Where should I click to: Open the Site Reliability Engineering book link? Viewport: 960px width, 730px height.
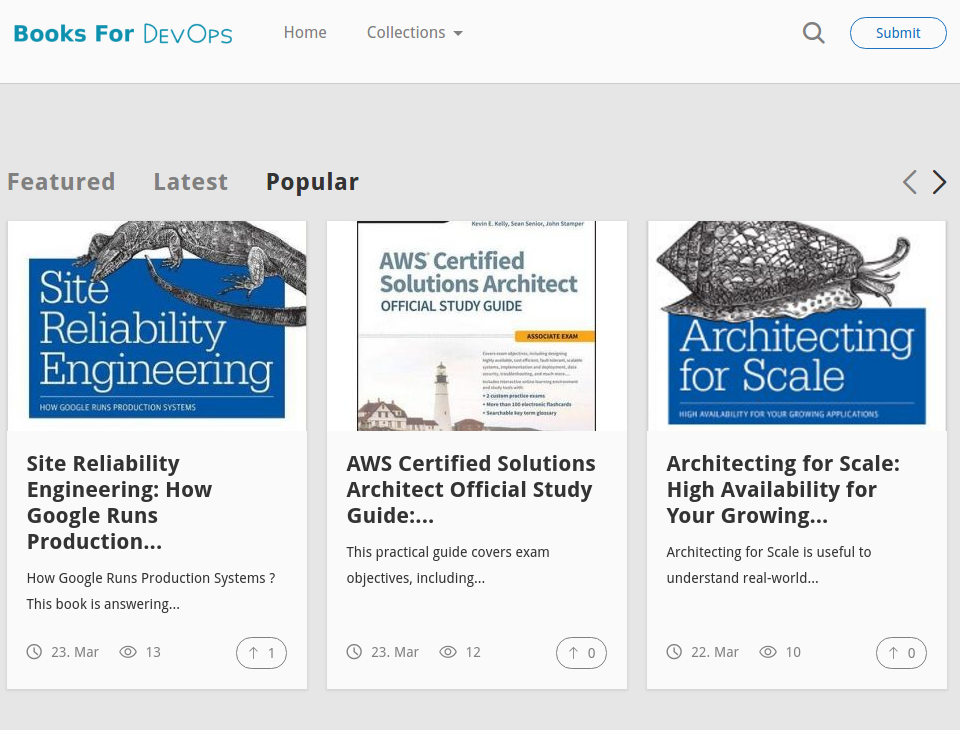(x=119, y=502)
